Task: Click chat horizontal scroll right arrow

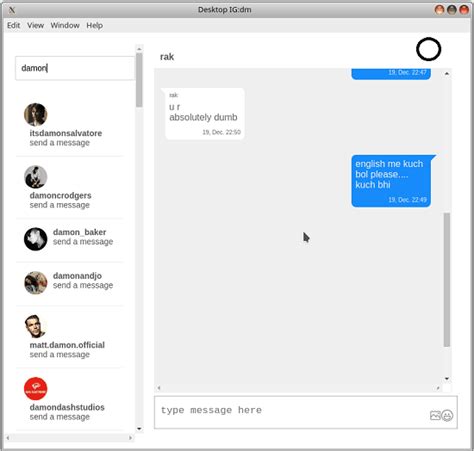Action: pos(438,388)
